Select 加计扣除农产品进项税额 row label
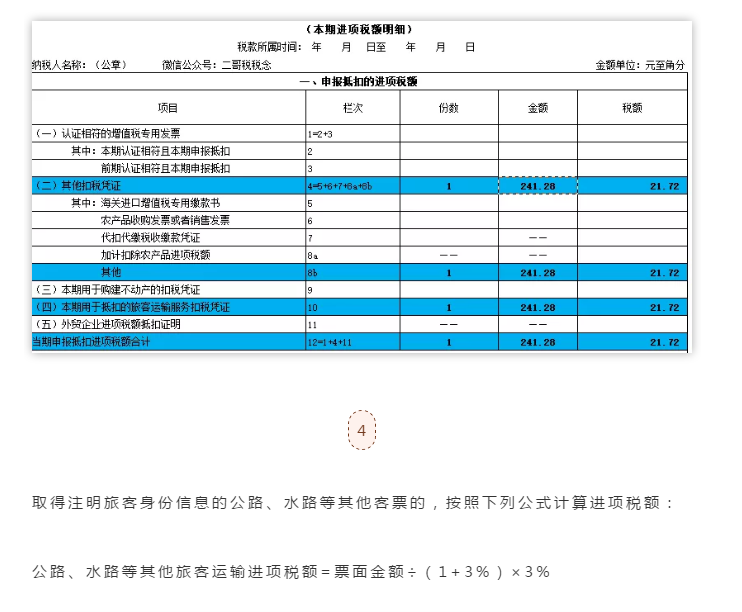Viewport: 742px width, 612px height. coord(155,255)
